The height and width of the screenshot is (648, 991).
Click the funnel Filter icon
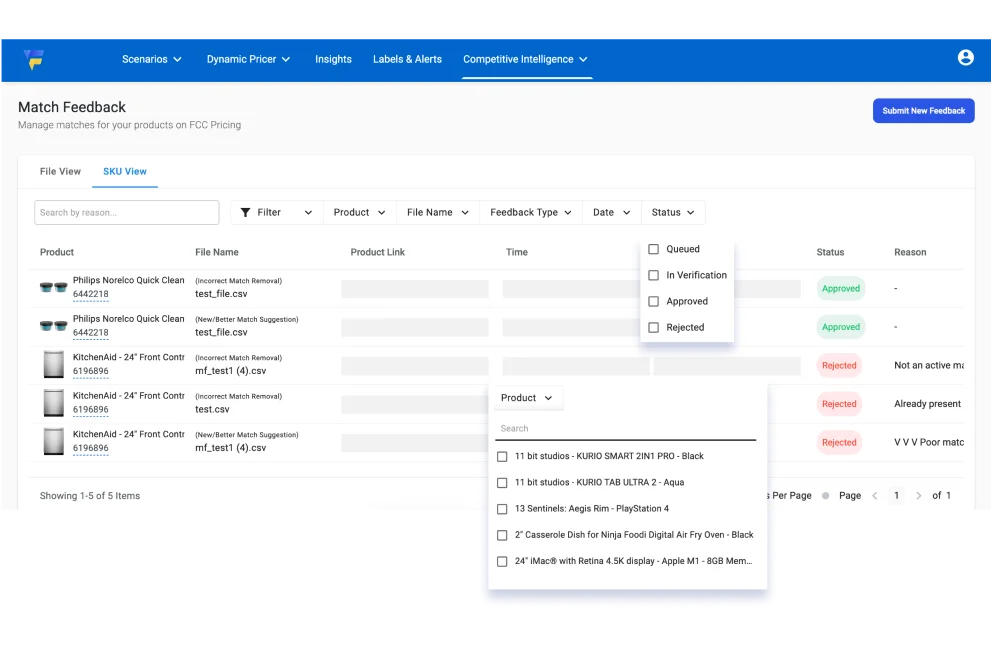coord(245,213)
